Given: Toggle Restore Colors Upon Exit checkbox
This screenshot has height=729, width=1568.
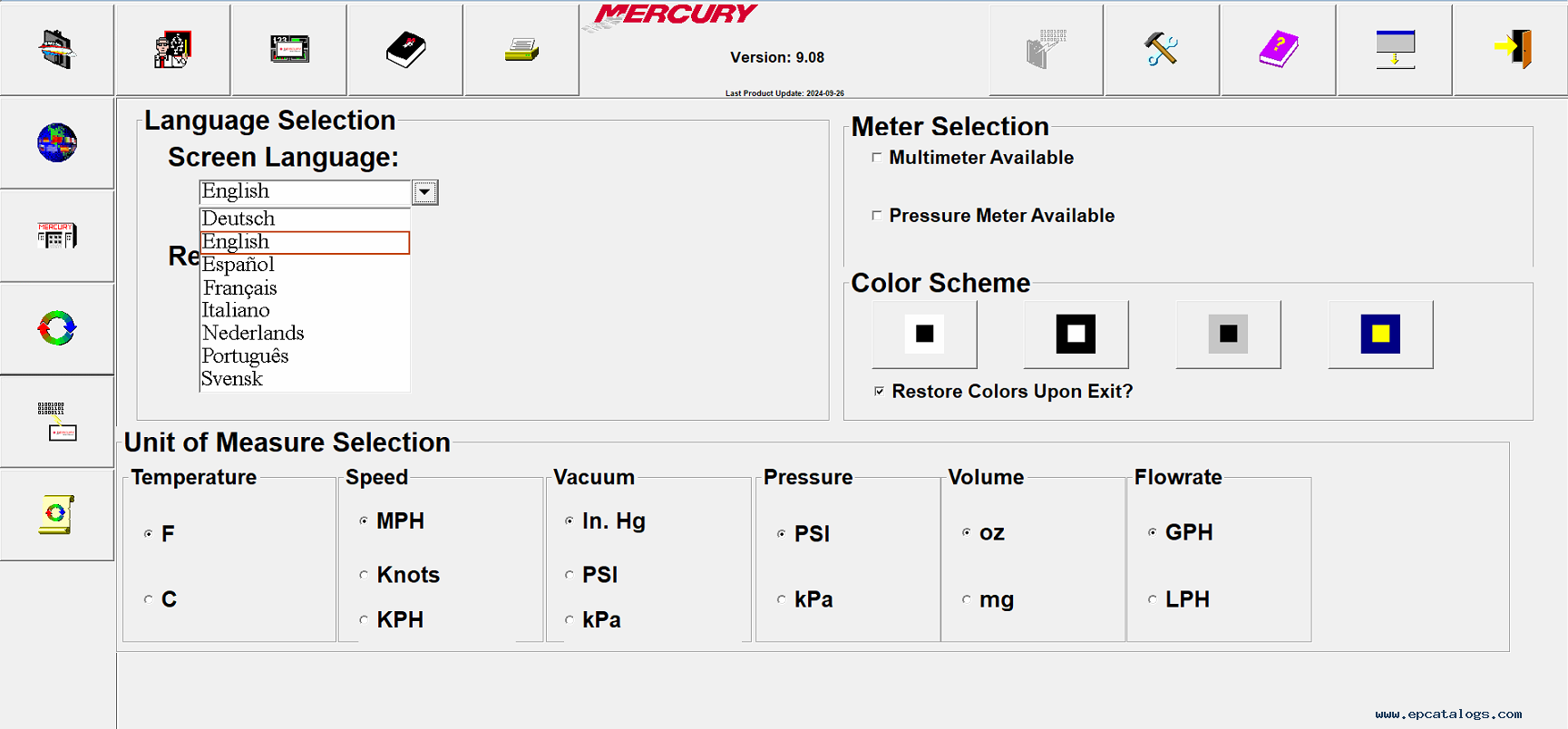Looking at the screenshot, I should [x=879, y=392].
